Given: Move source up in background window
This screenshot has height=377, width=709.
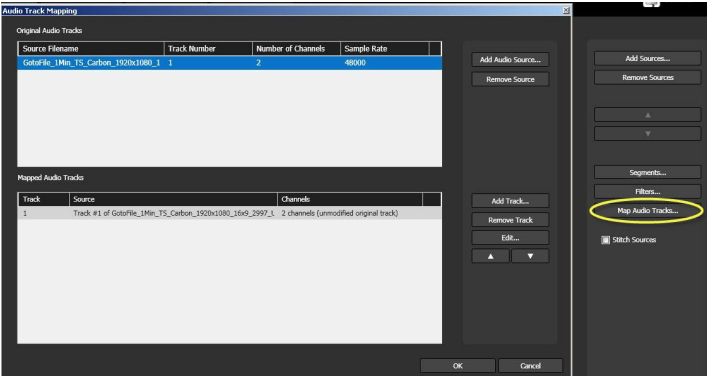Looking at the screenshot, I should click(648, 115).
